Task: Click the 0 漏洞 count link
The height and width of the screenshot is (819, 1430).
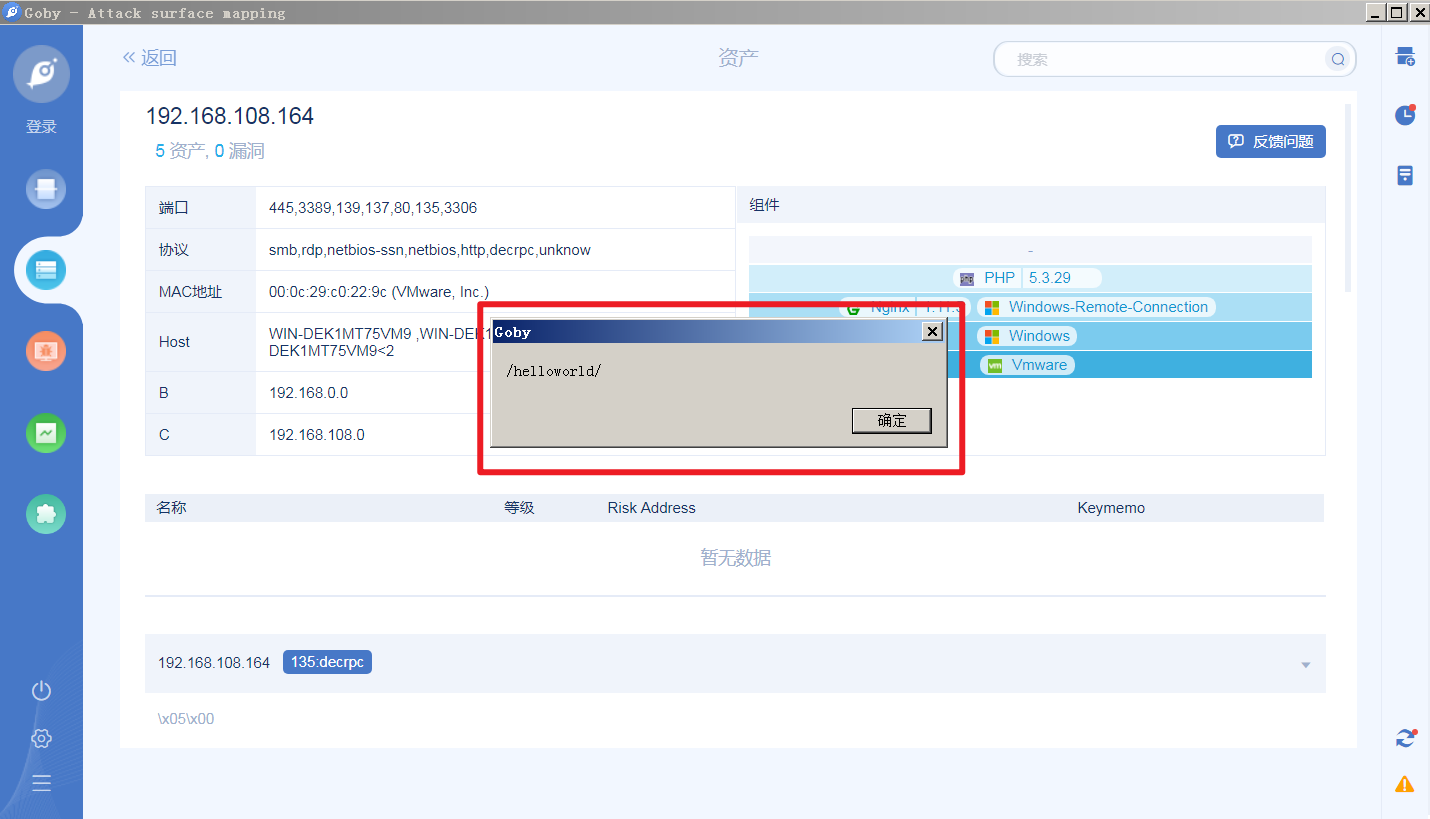Action: coord(239,151)
